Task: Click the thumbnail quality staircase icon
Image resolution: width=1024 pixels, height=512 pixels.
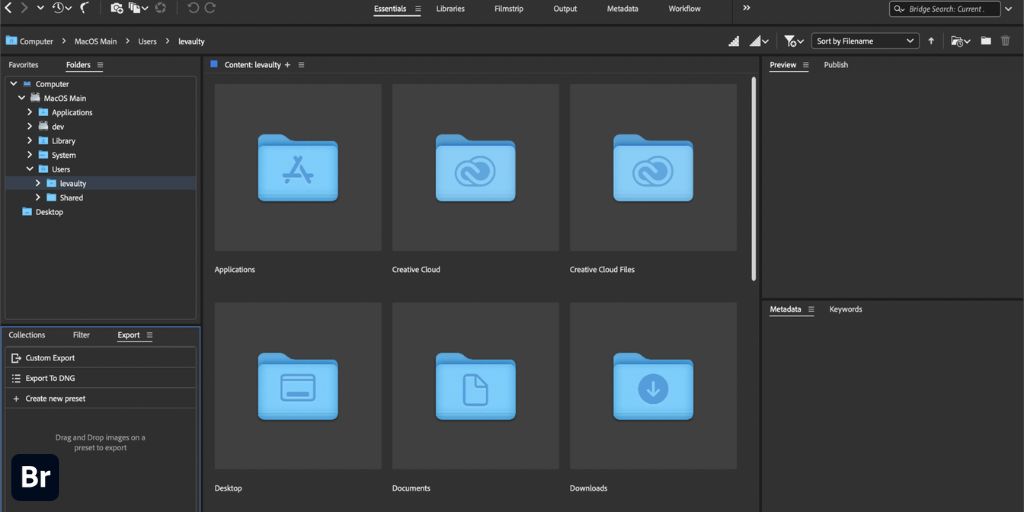Action: (734, 41)
